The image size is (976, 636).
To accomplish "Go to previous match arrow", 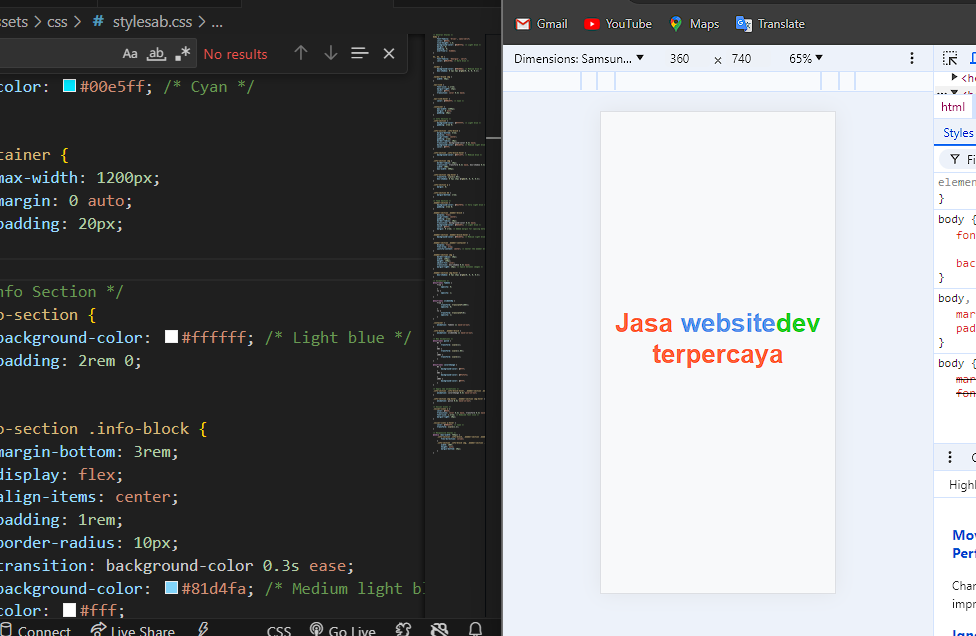I will pyautogui.click(x=301, y=53).
